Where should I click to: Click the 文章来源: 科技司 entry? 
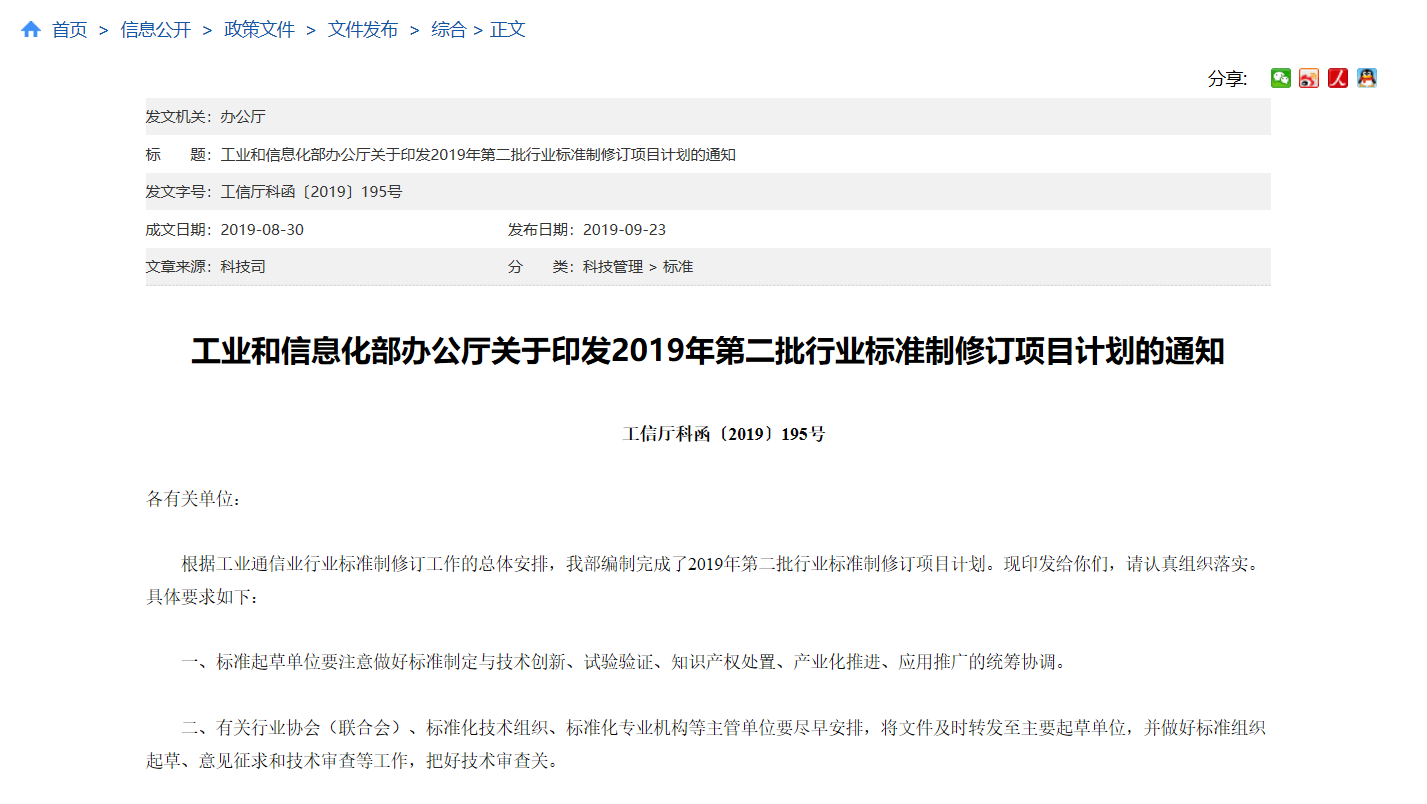(x=206, y=267)
